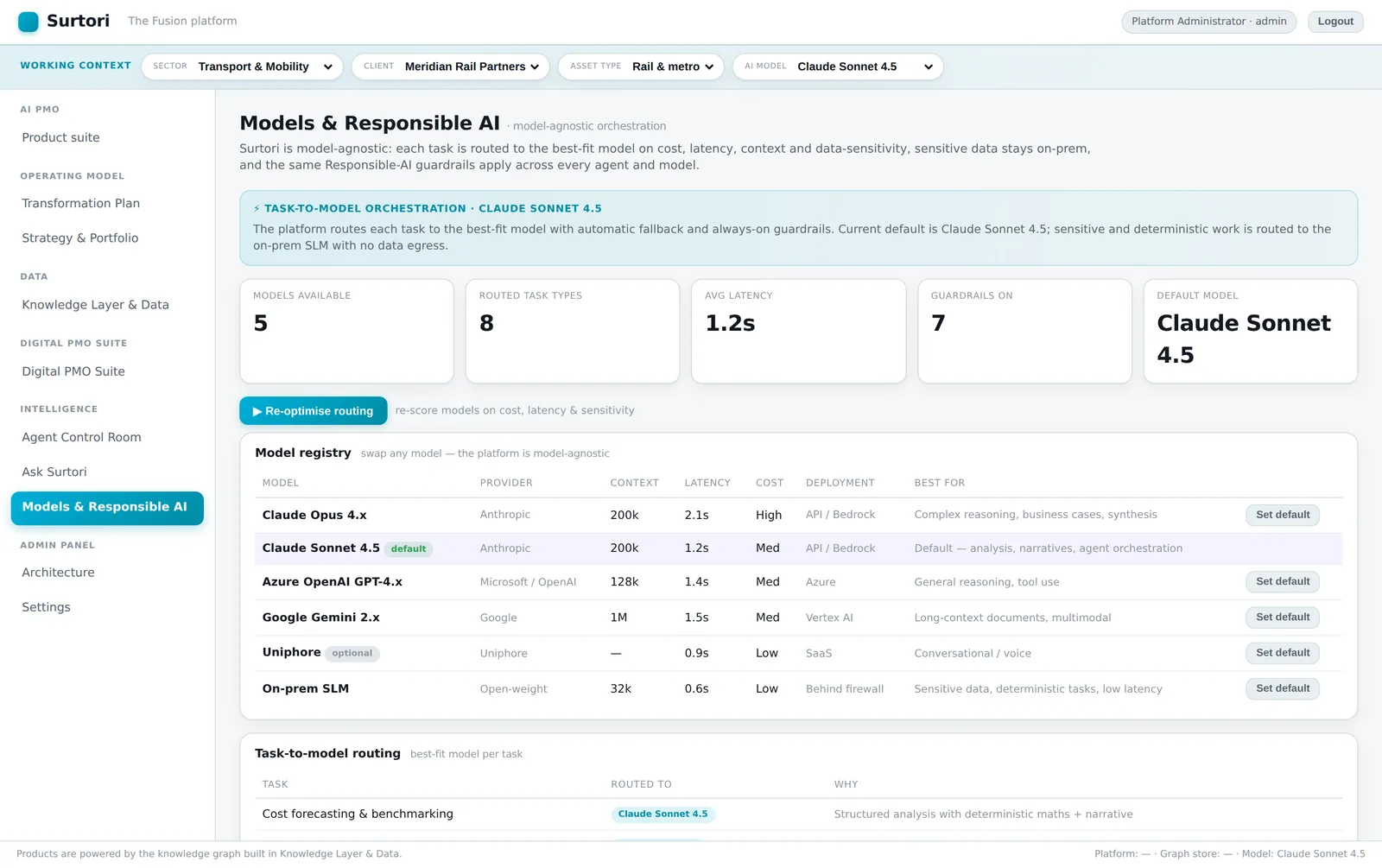Viewport: 1382px width, 868px height.
Task: Click the 'Claude Sonnet 4.5' registry row name
Action: [320, 548]
